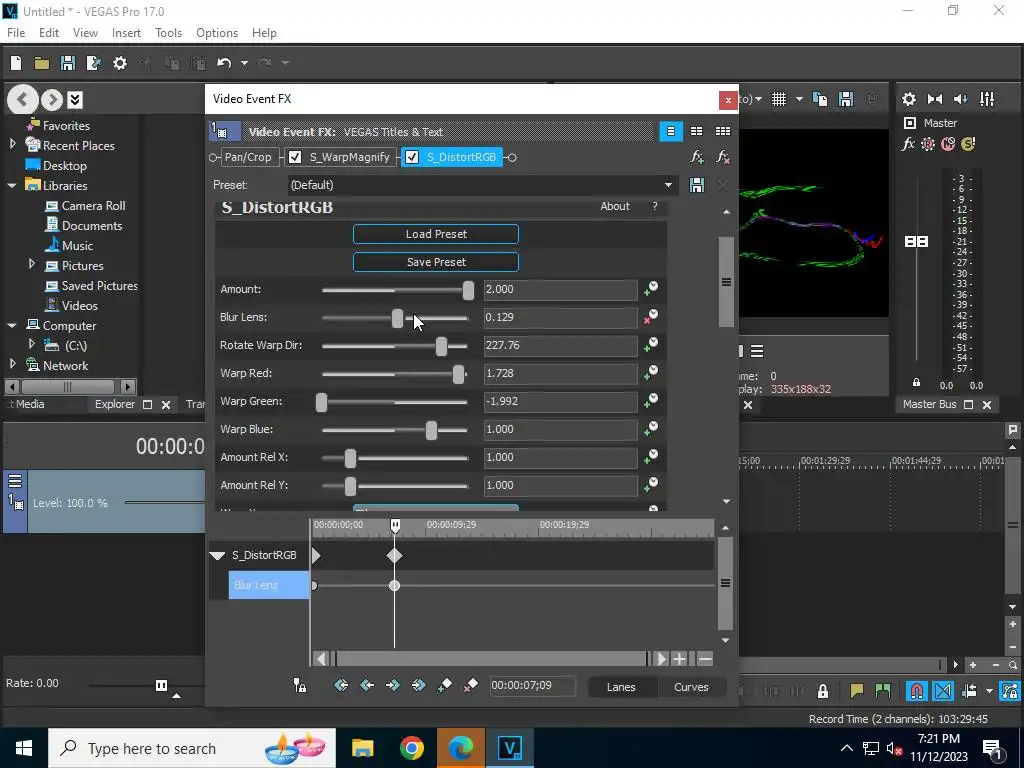Open plug-in chain add icon
Screen dimensions: 1024x768
tap(697, 157)
